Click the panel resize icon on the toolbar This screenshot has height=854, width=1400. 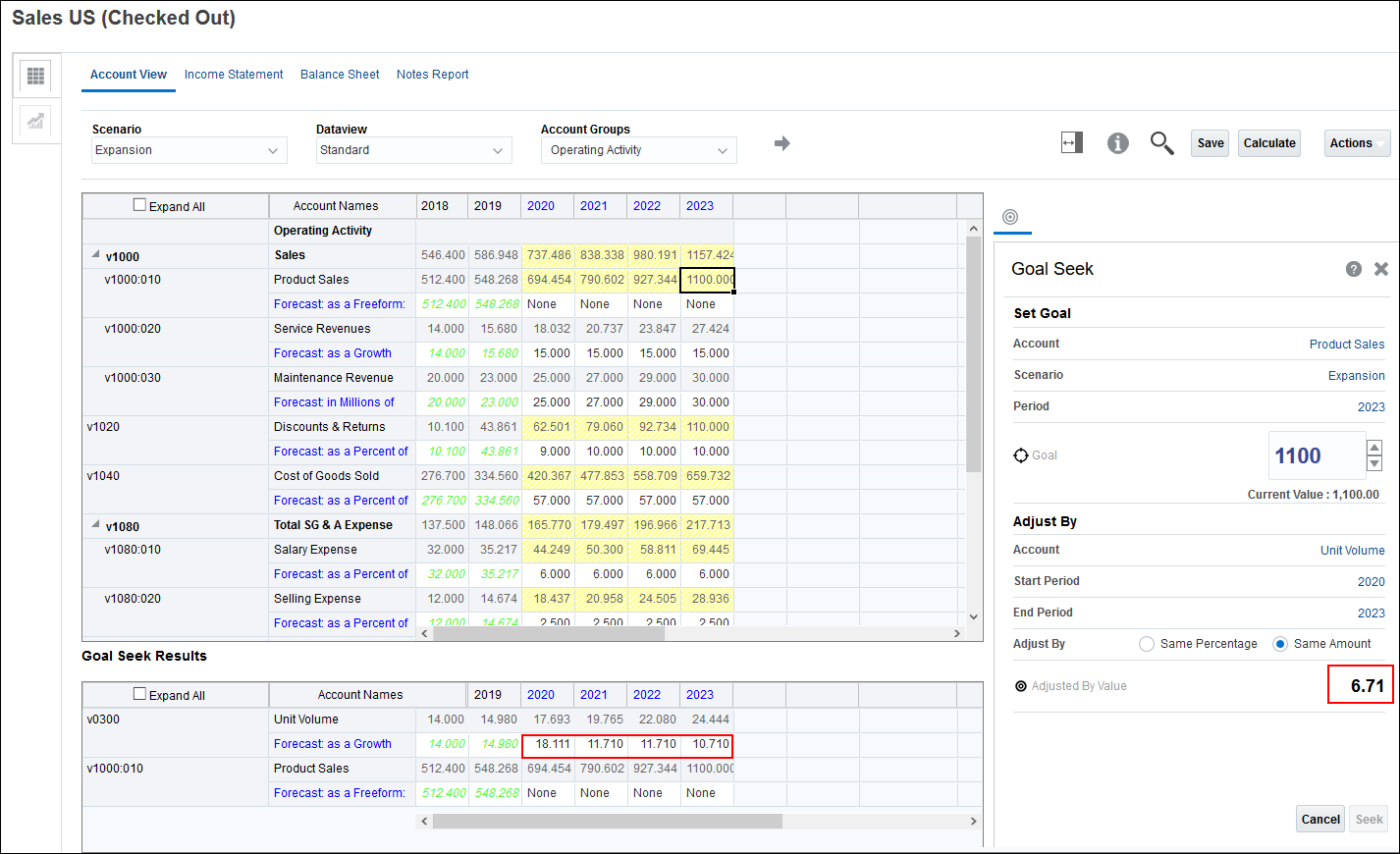[1071, 142]
